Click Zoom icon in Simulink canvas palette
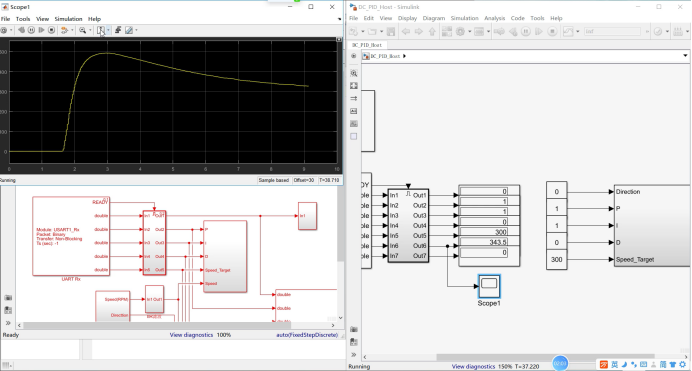Screen dimensions: 692x371 [354, 73]
